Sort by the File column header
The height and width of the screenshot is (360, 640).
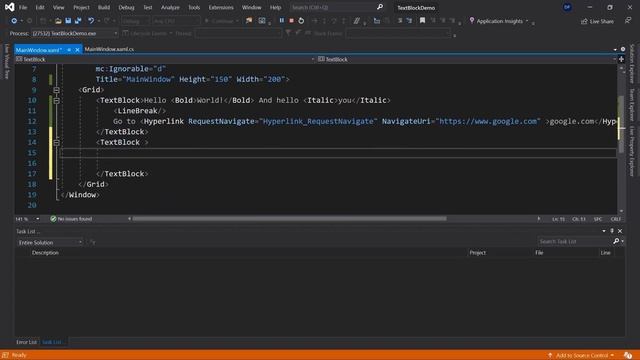coord(539,253)
